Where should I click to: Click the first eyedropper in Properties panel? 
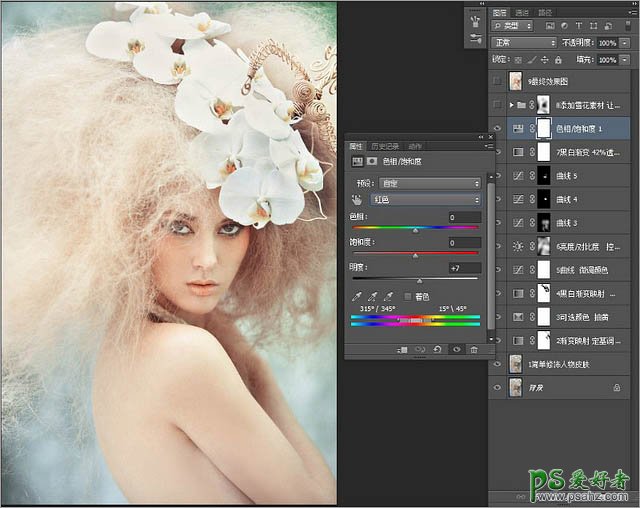point(358,296)
